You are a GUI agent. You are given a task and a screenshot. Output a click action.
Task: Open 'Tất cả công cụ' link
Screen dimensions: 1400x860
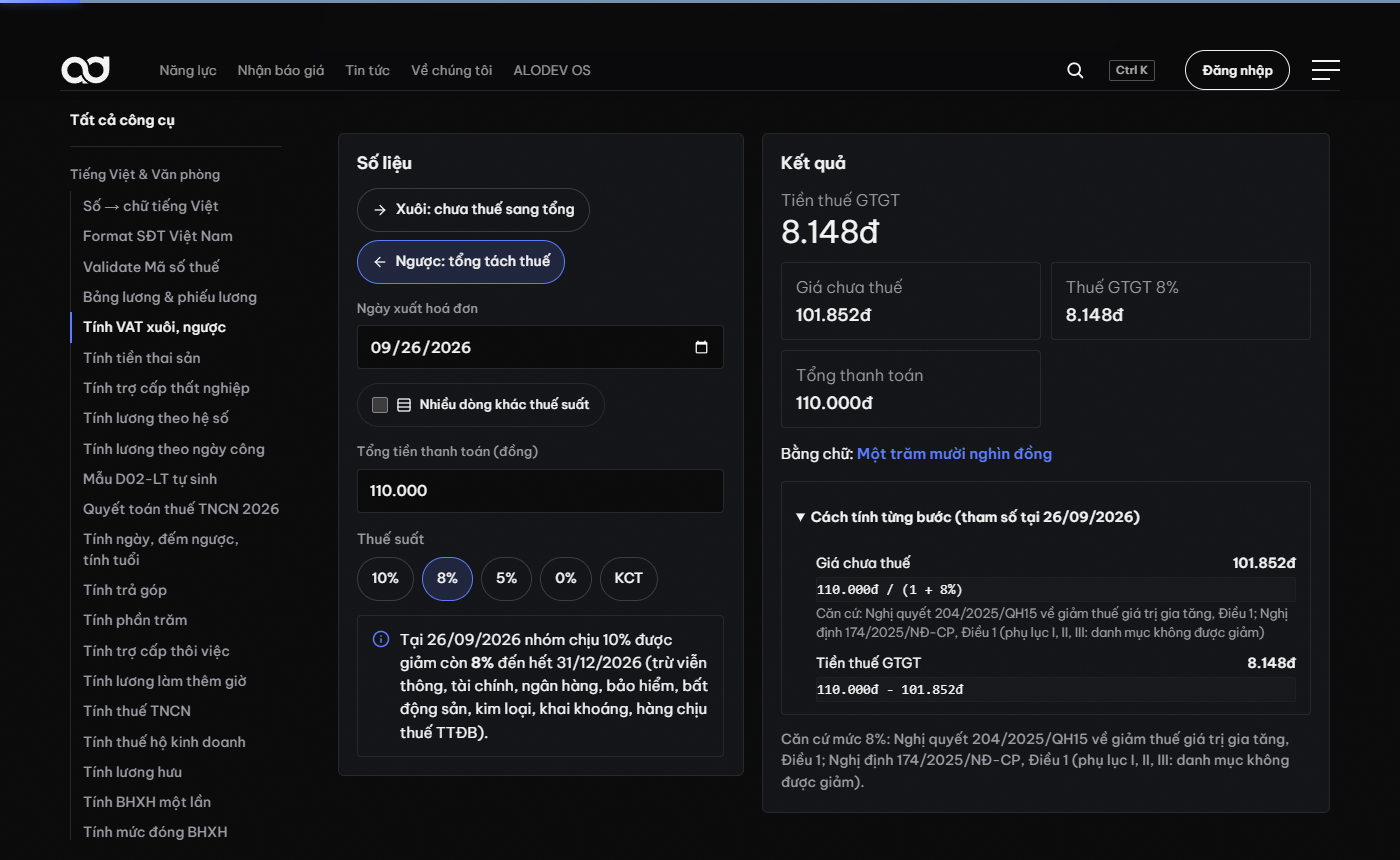coord(123,120)
